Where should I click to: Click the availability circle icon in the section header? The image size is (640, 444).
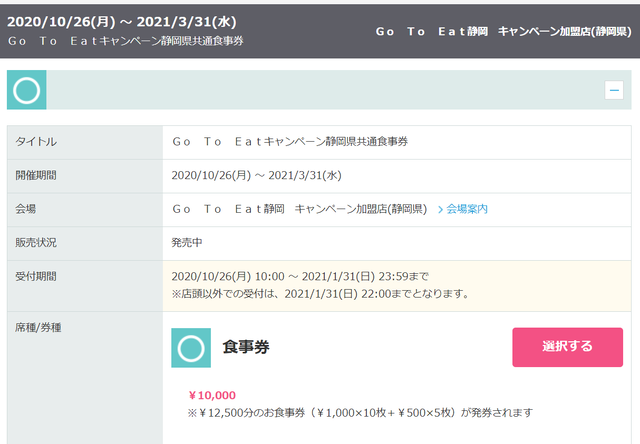pyautogui.click(x=27, y=90)
